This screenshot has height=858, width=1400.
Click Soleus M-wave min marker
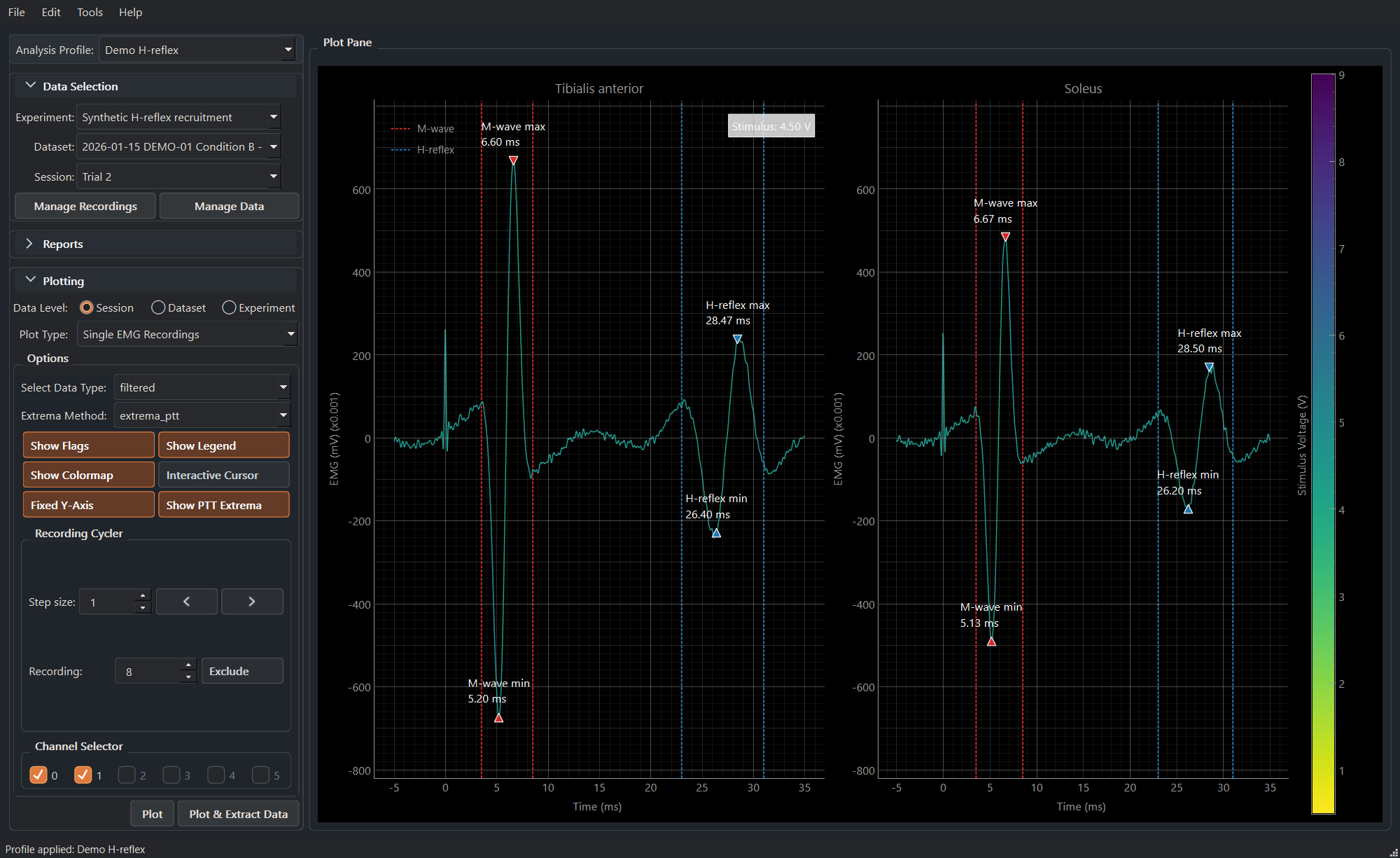(x=991, y=642)
